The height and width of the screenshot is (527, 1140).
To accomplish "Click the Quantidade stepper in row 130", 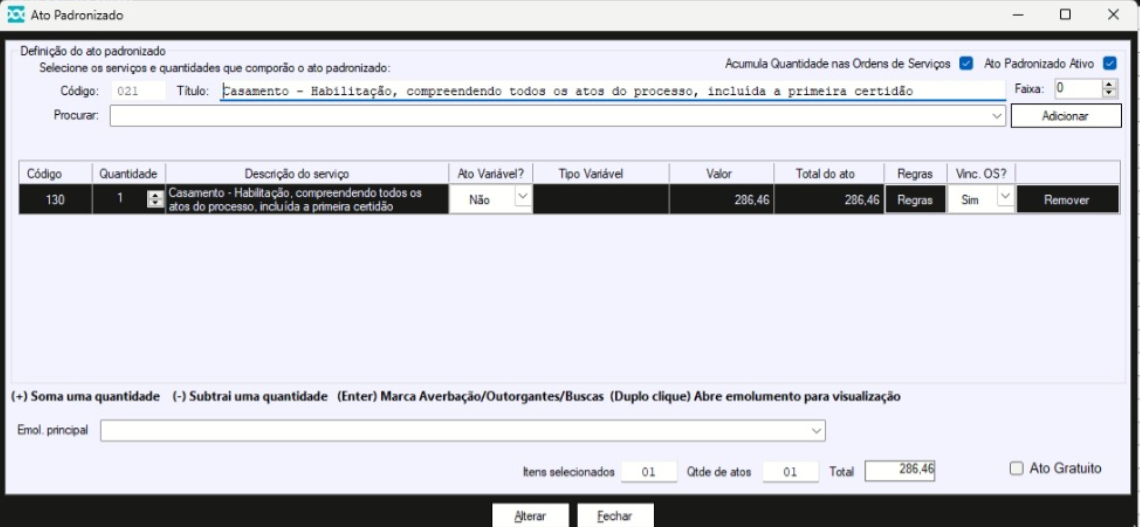I will point(154,199).
